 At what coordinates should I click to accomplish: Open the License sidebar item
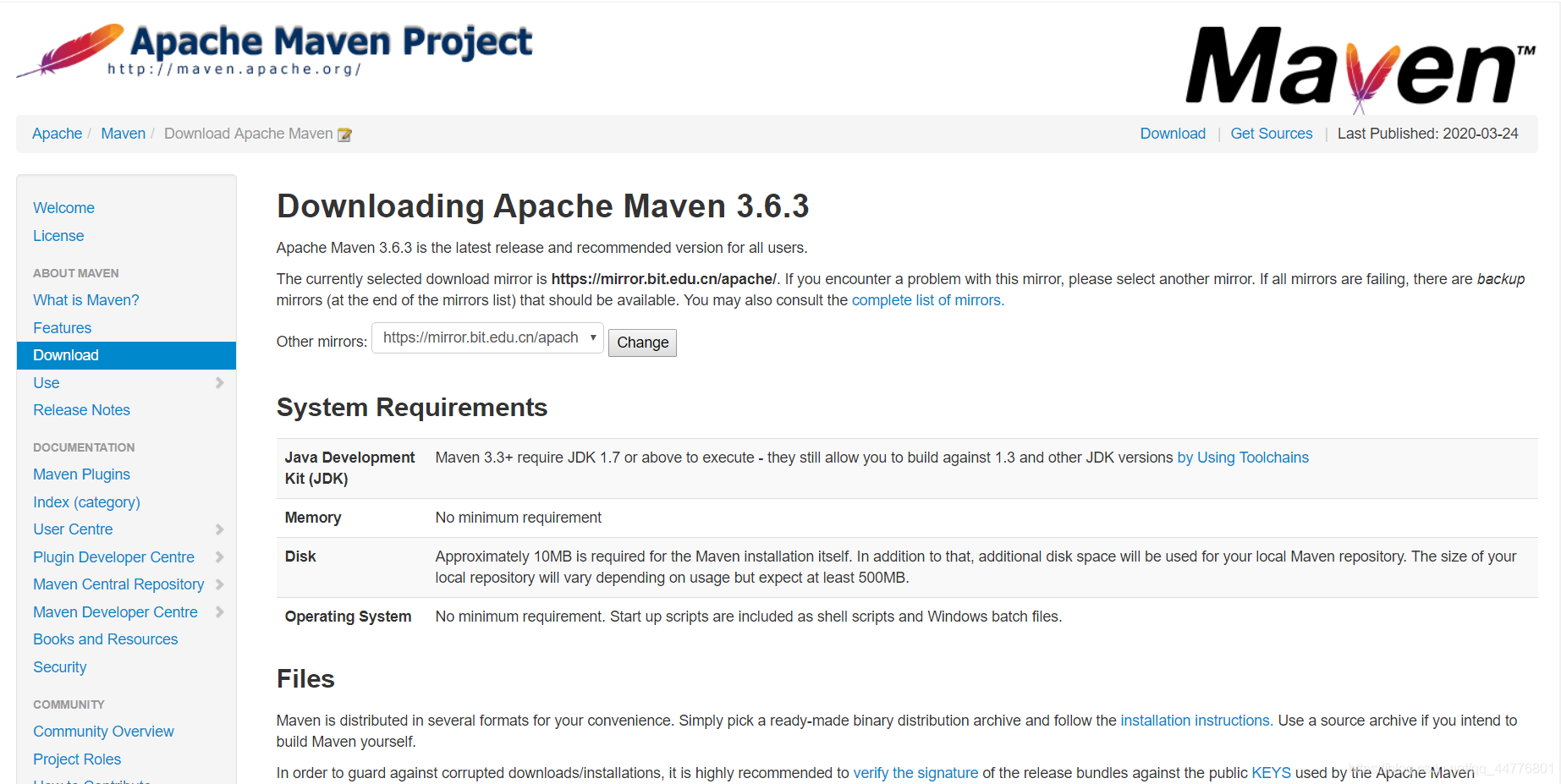[58, 236]
